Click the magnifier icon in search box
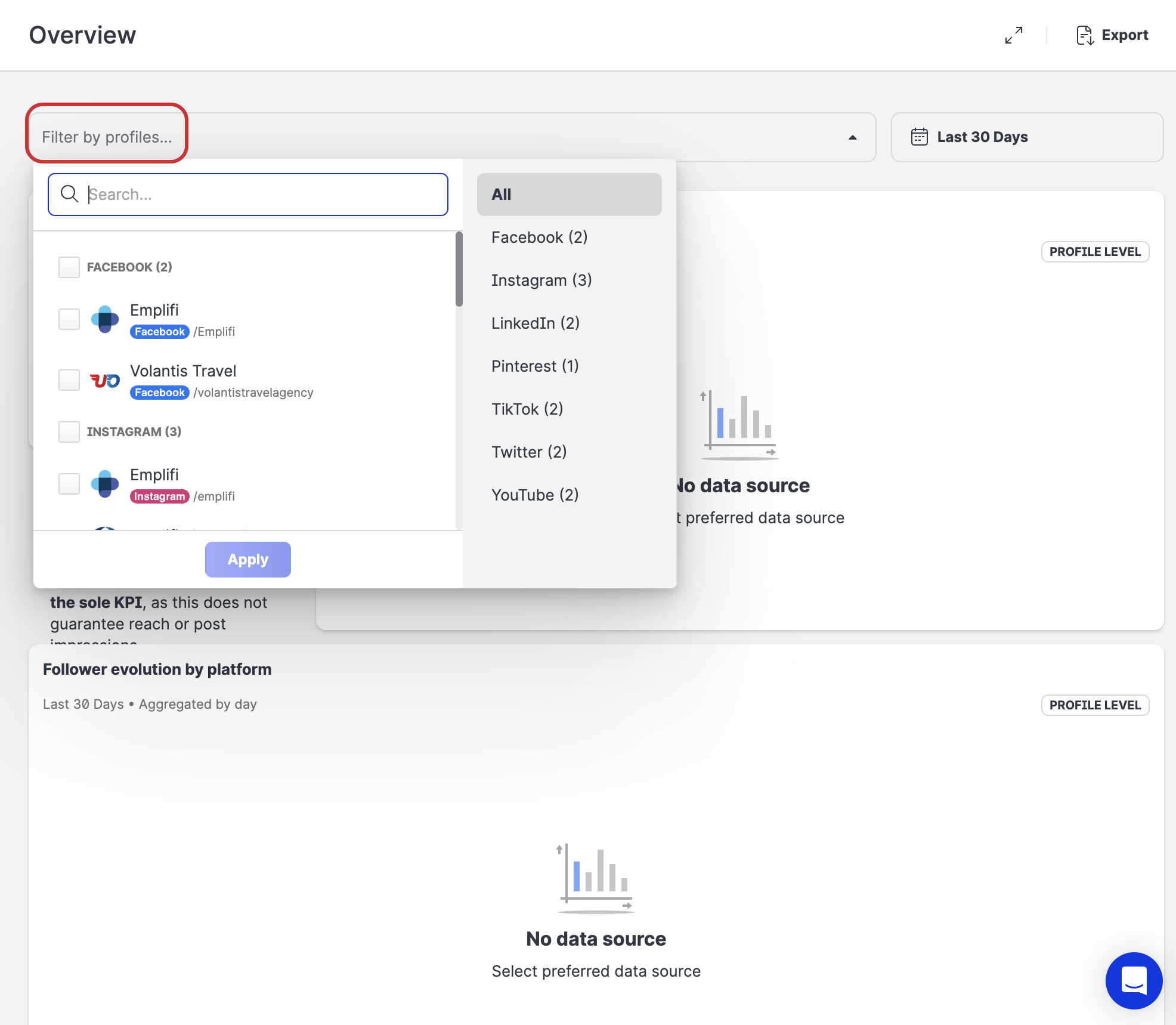The width and height of the screenshot is (1176, 1025). click(70, 194)
